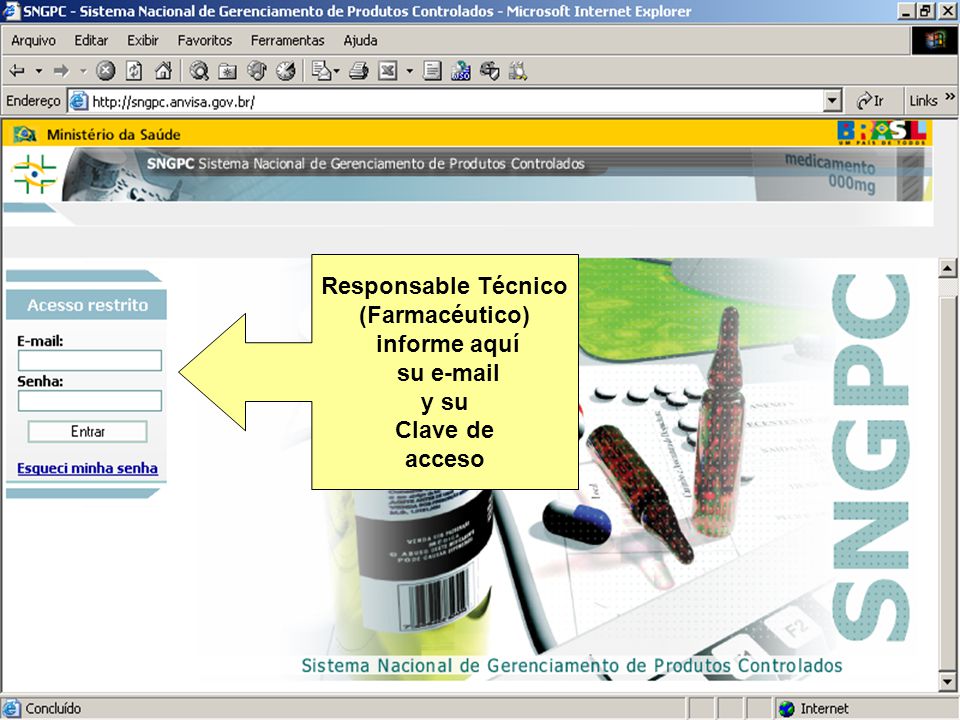Open the Favorites toolbar icon
The image size is (960, 720).
coord(227,71)
